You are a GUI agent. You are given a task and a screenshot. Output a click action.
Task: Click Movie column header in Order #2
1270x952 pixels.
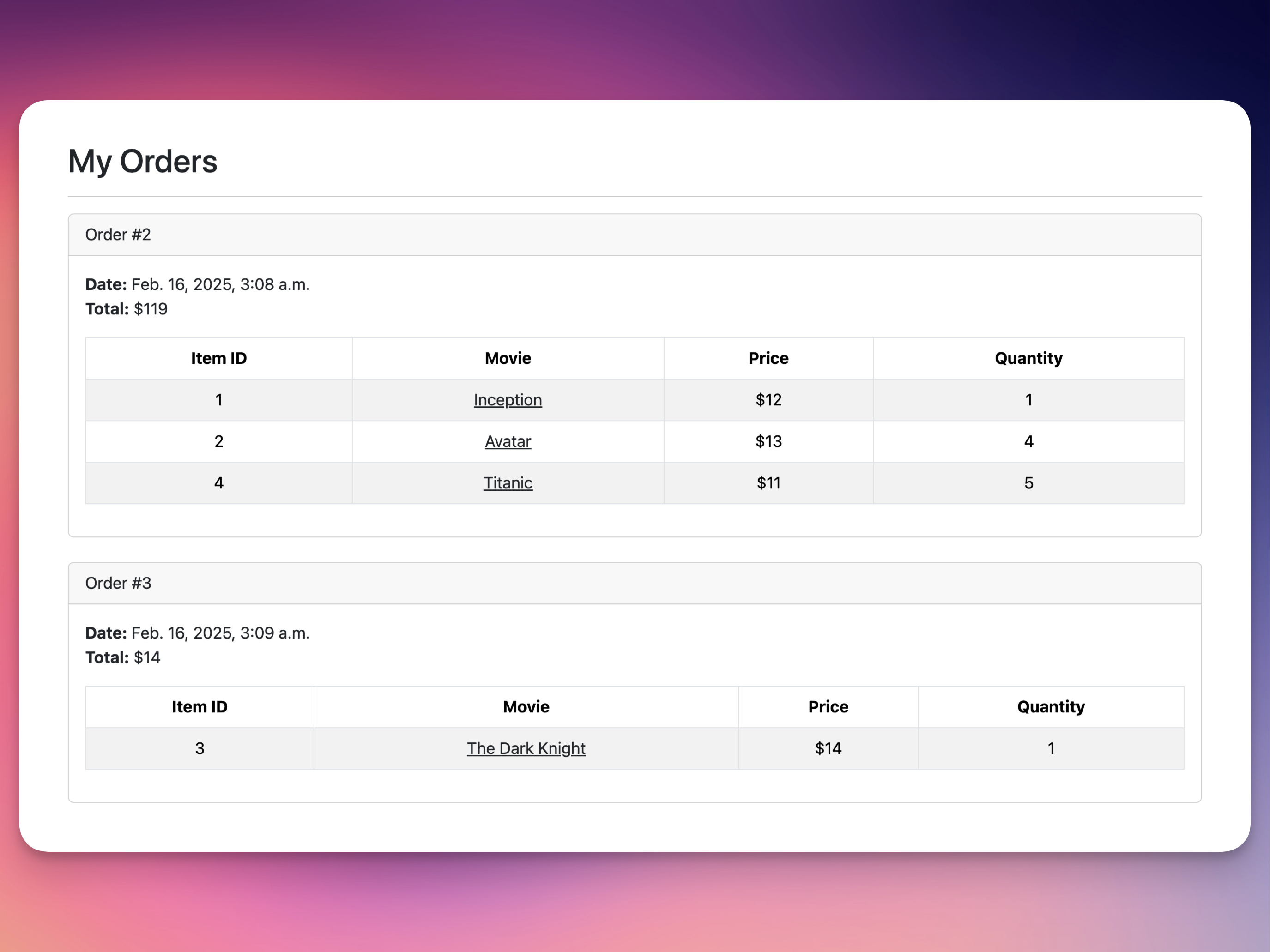click(x=508, y=358)
